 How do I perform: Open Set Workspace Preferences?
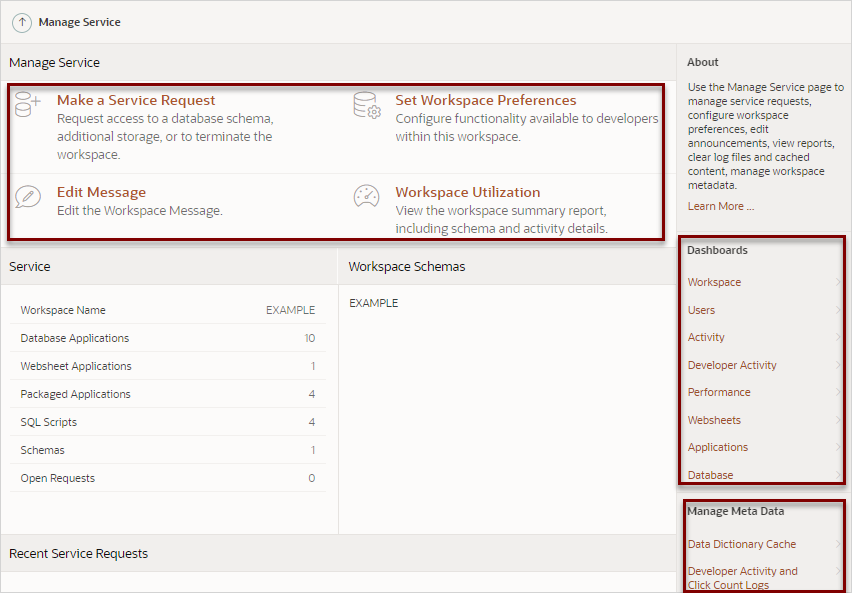(x=486, y=100)
